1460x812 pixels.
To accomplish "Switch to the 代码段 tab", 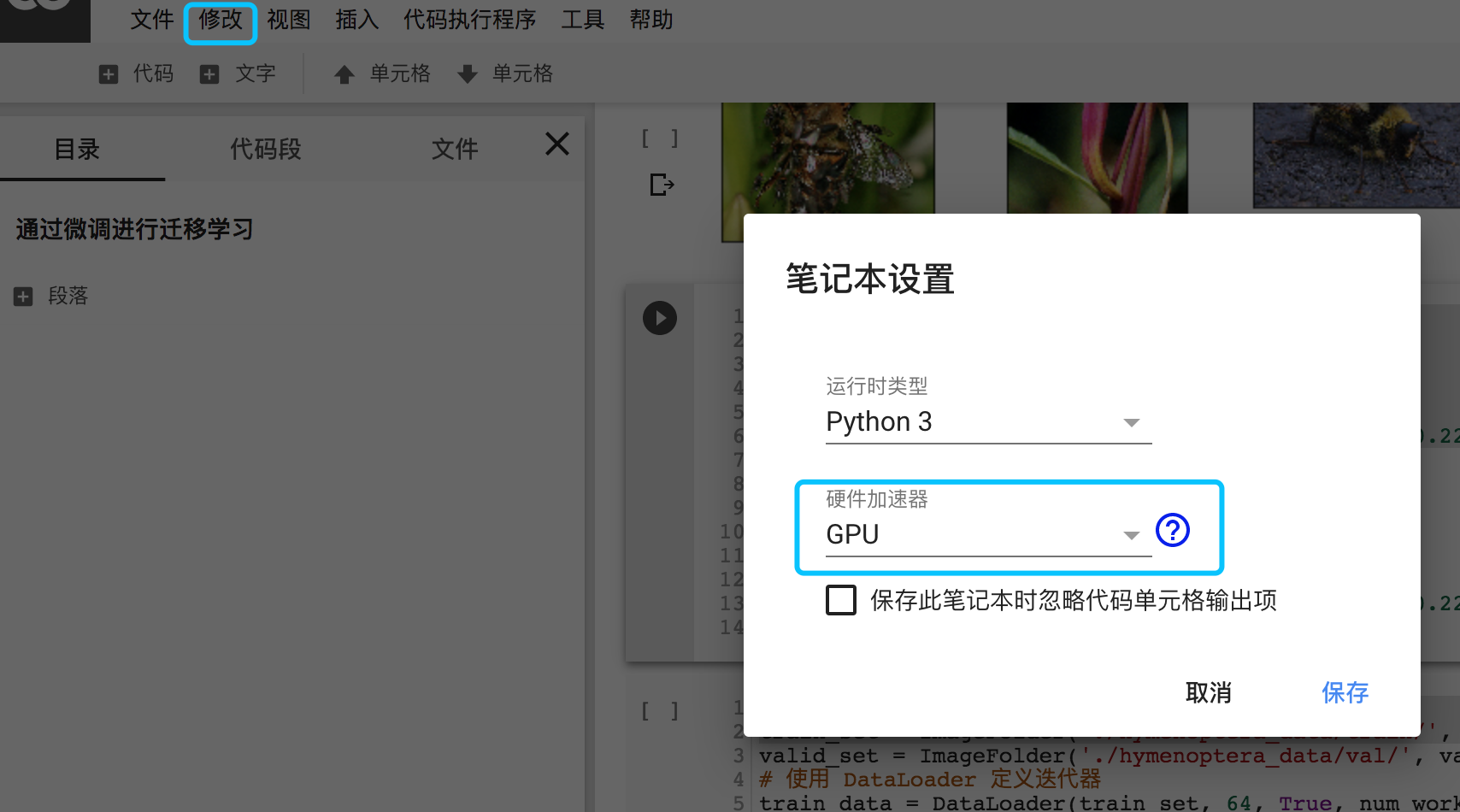I will point(266,150).
